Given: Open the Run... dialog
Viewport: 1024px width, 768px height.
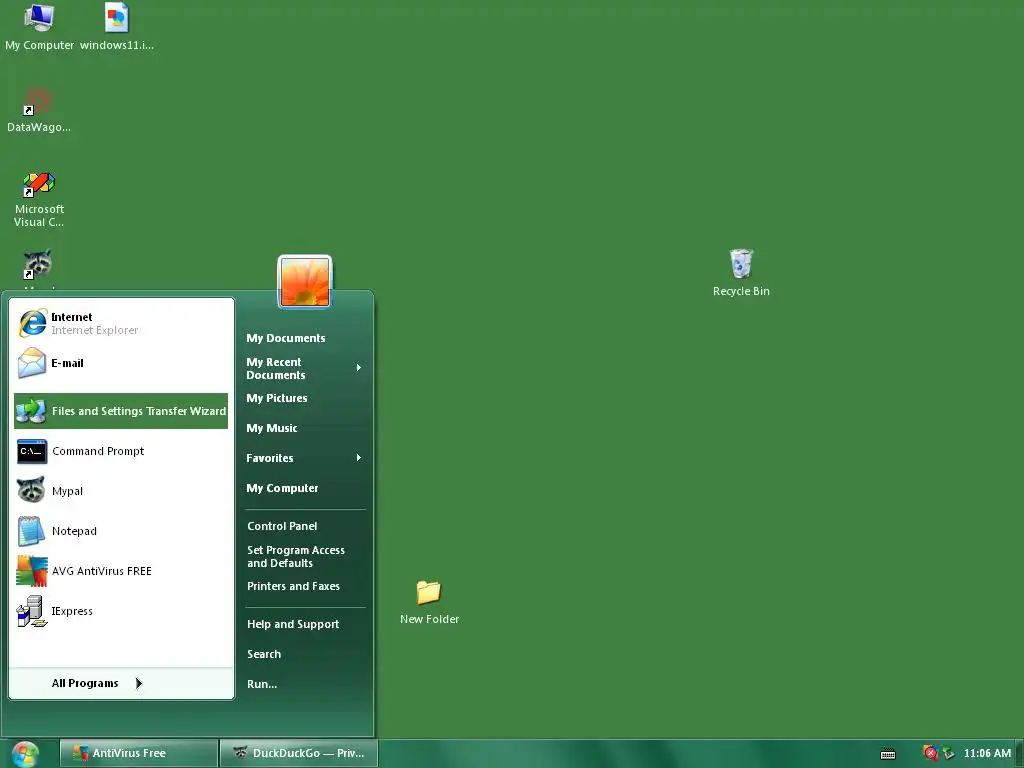Looking at the screenshot, I should [262, 684].
